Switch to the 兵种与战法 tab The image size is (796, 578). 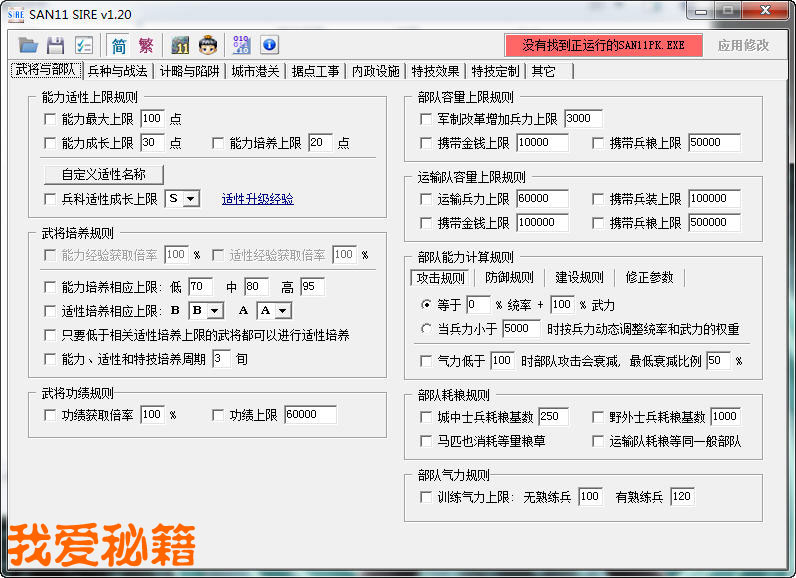pyautogui.click(x=118, y=71)
